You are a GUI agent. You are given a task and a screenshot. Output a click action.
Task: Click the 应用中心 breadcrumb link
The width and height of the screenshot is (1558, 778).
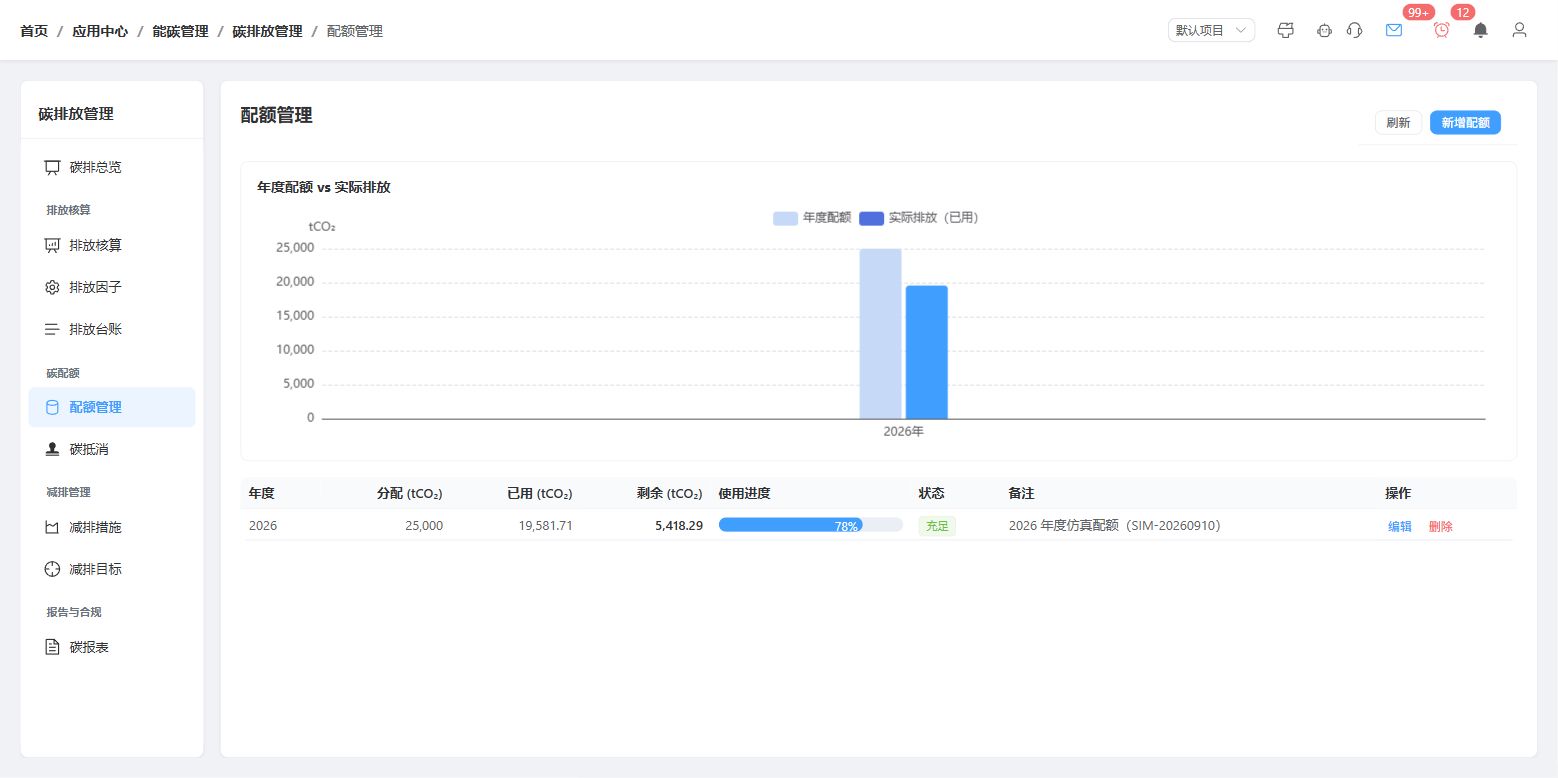[100, 31]
